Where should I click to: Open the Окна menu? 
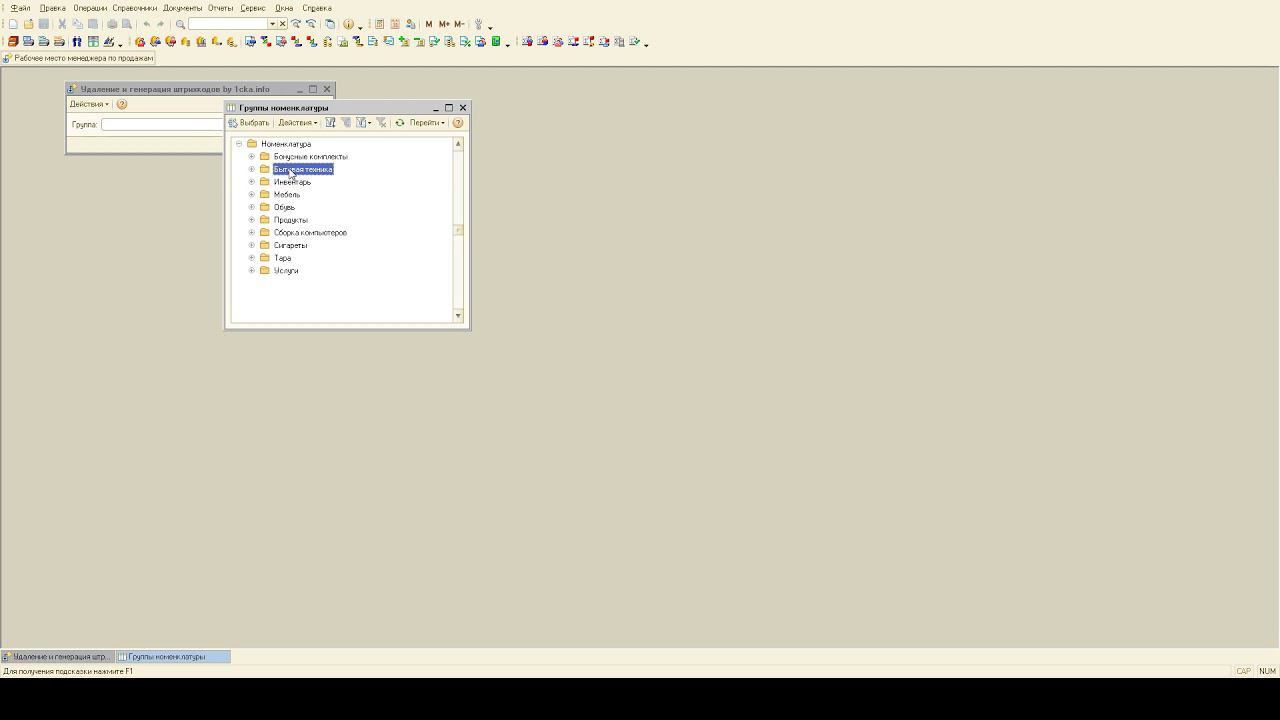pos(284,8)
